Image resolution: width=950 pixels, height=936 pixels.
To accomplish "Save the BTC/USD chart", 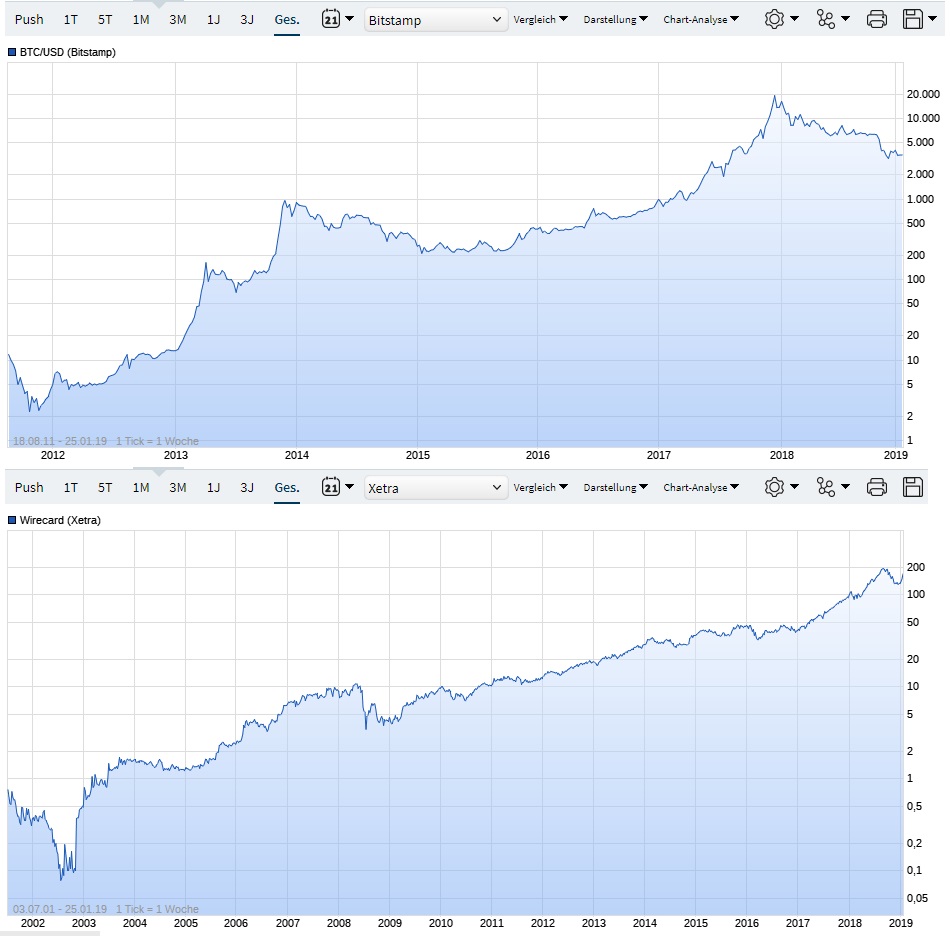I will [x=912, y=19].
